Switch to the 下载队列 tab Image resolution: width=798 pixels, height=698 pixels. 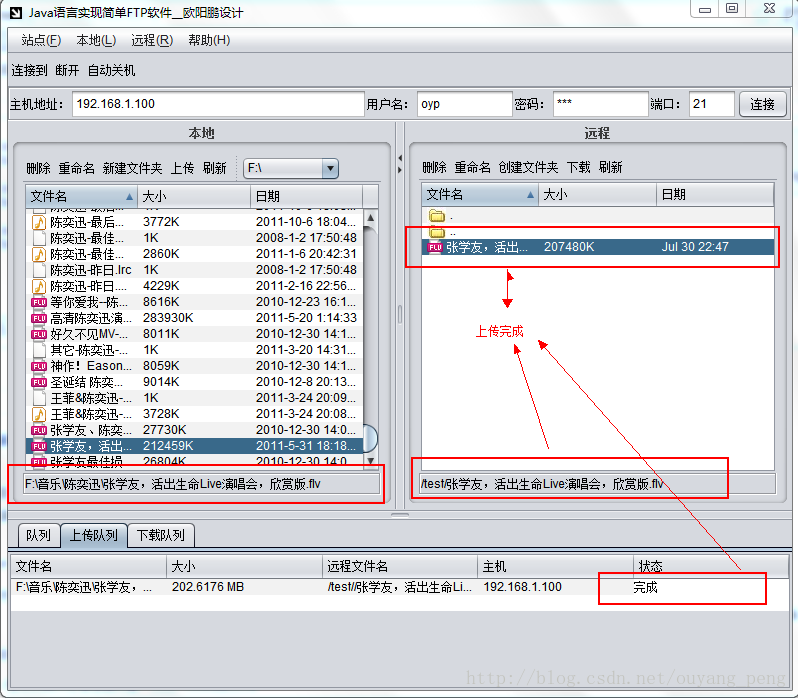click(162, 535)
